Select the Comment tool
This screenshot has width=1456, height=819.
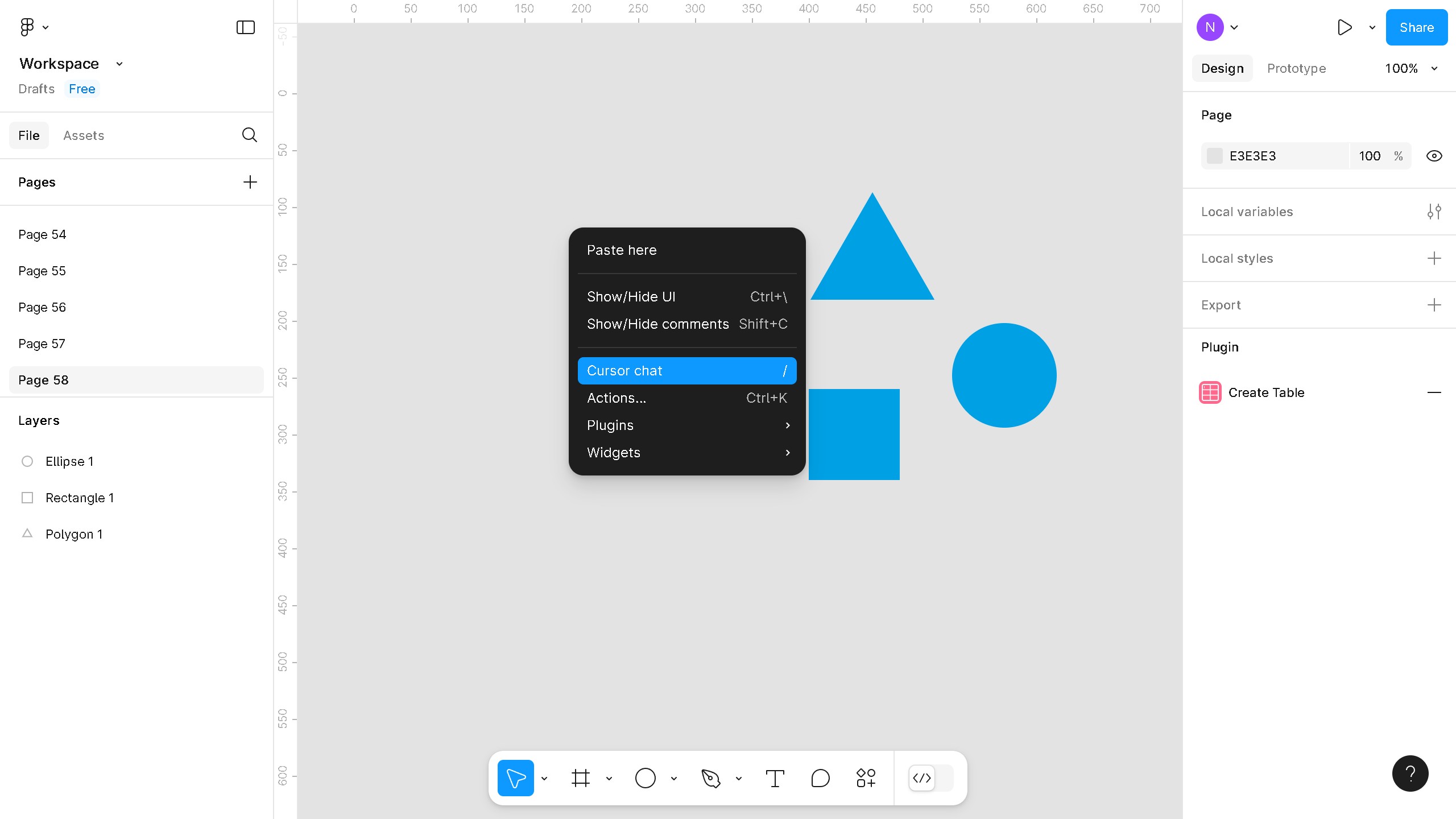820,777
